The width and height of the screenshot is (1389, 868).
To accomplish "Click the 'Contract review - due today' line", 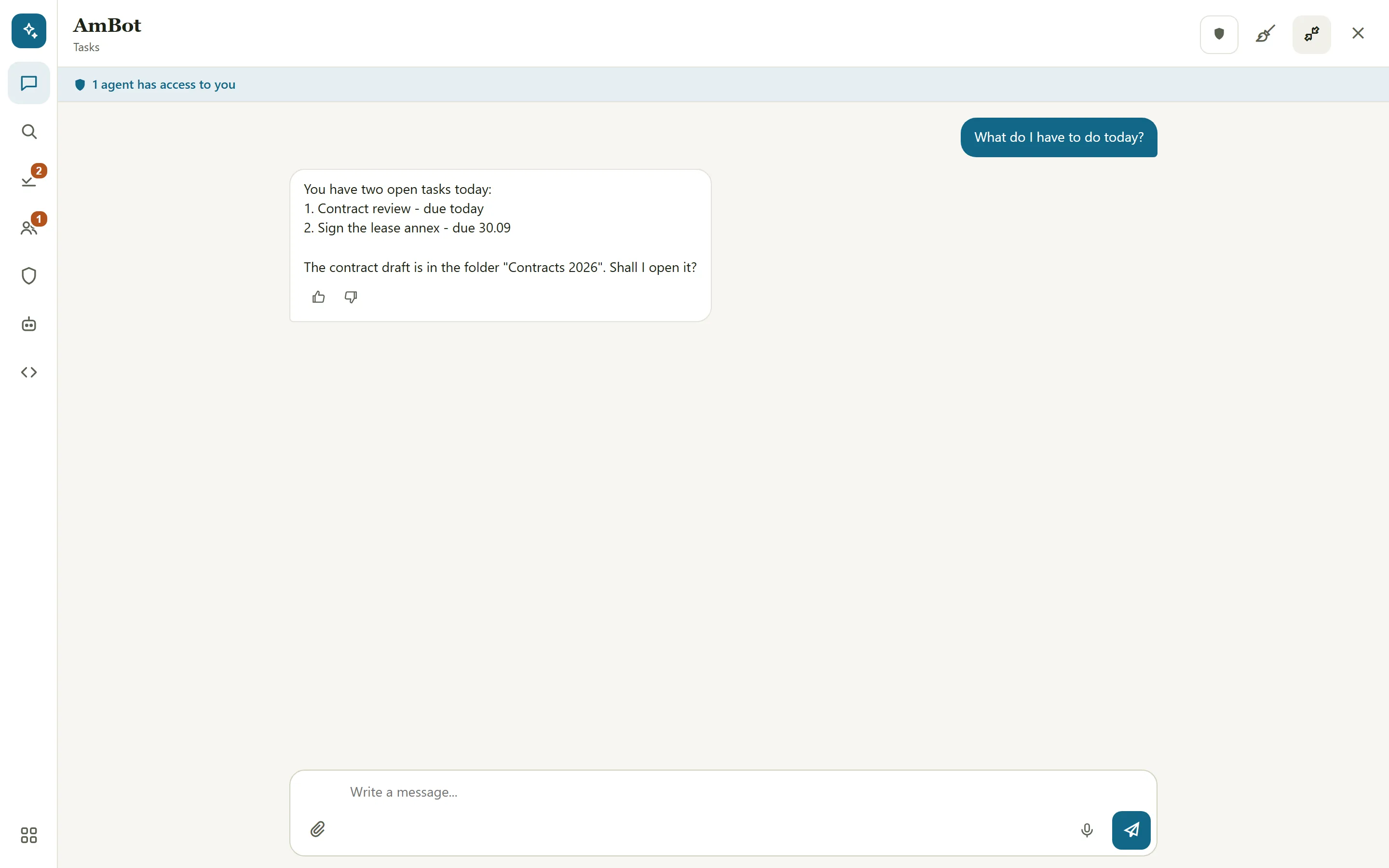I will click(x=394, y=208).
